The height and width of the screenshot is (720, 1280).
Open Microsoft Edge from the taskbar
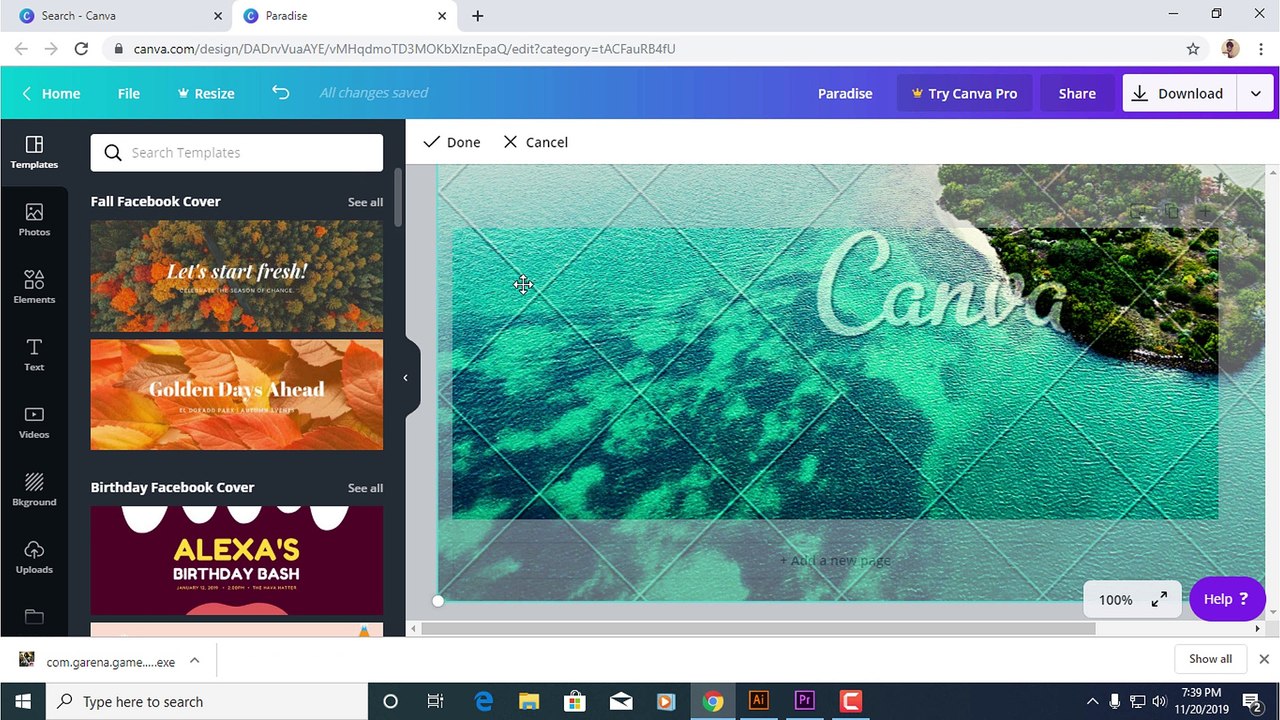point(483,701)
